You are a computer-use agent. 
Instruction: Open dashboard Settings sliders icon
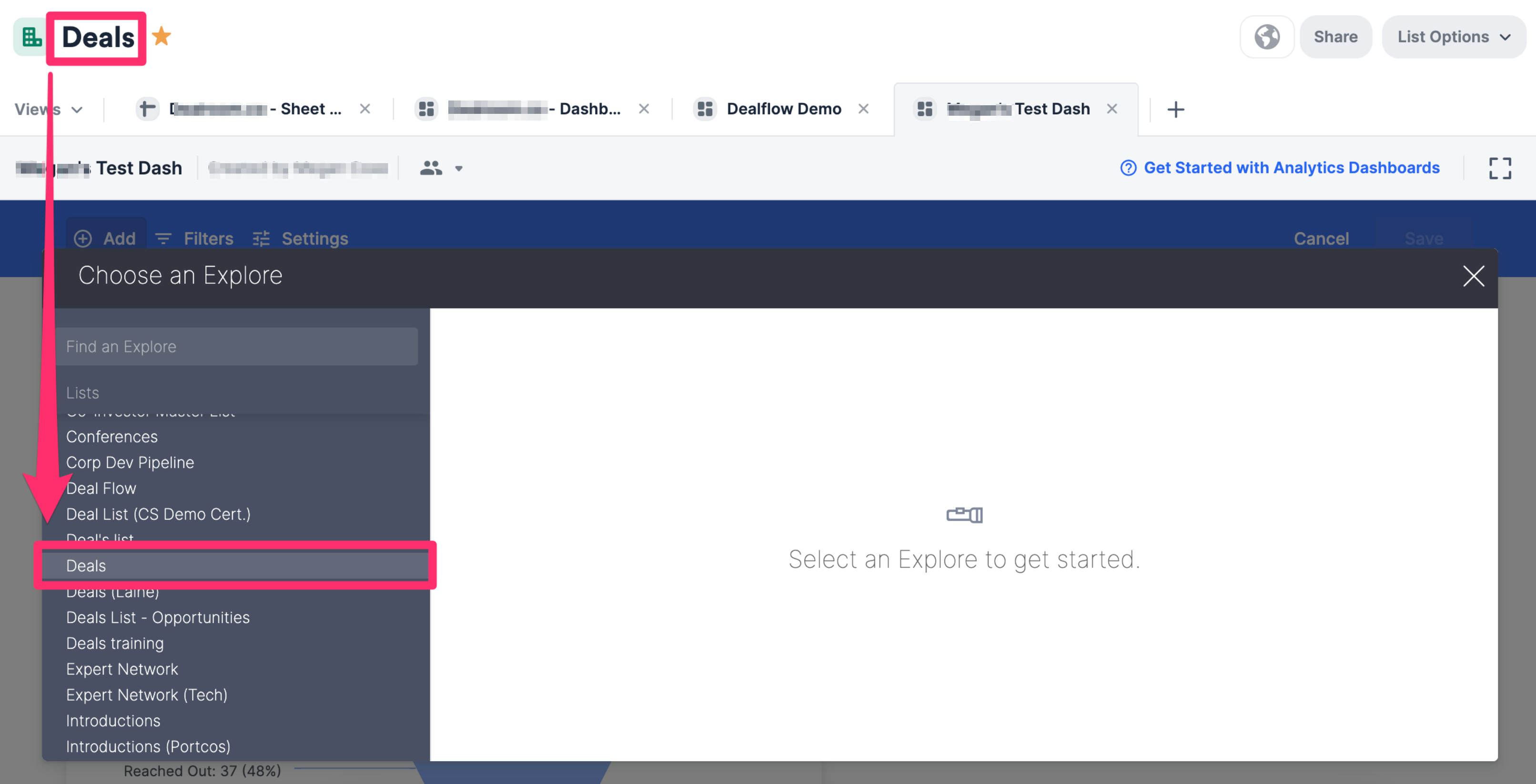point(261,239)
